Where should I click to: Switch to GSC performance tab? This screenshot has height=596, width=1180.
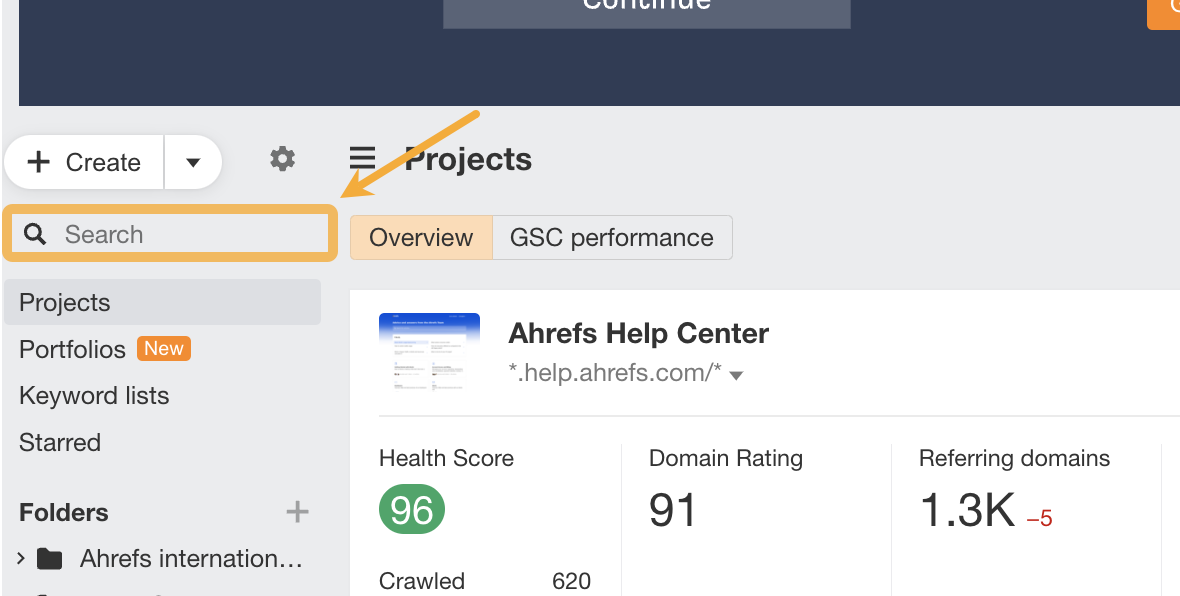(x=612, y=238)
